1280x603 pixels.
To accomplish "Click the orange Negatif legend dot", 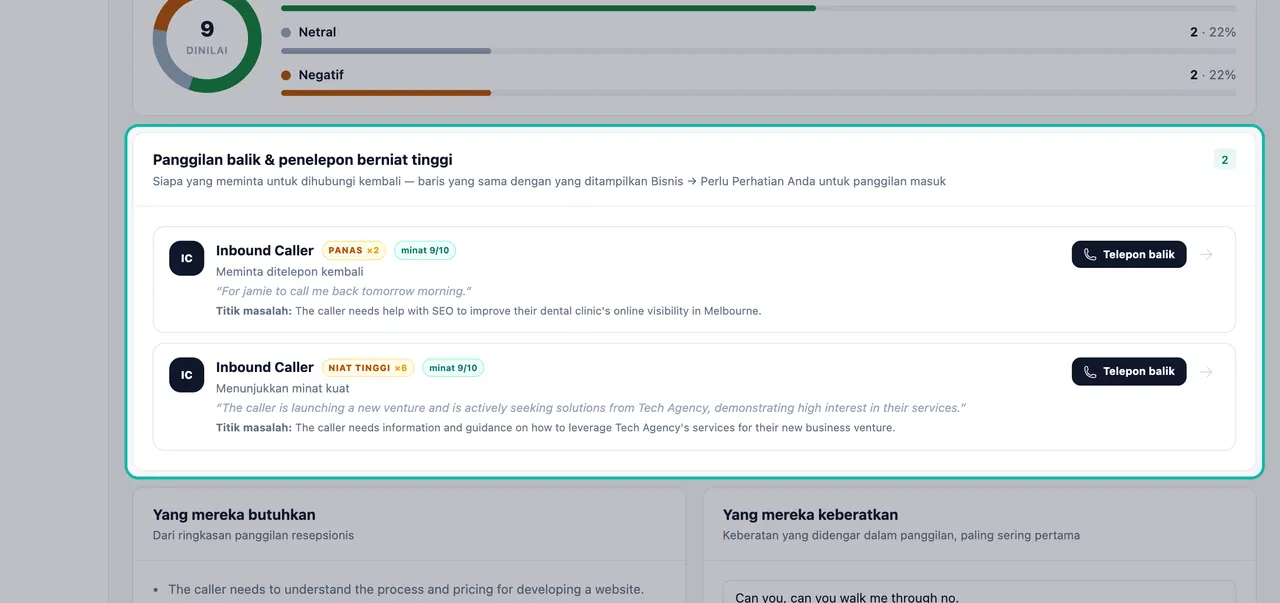I will [x=286, y=75].
